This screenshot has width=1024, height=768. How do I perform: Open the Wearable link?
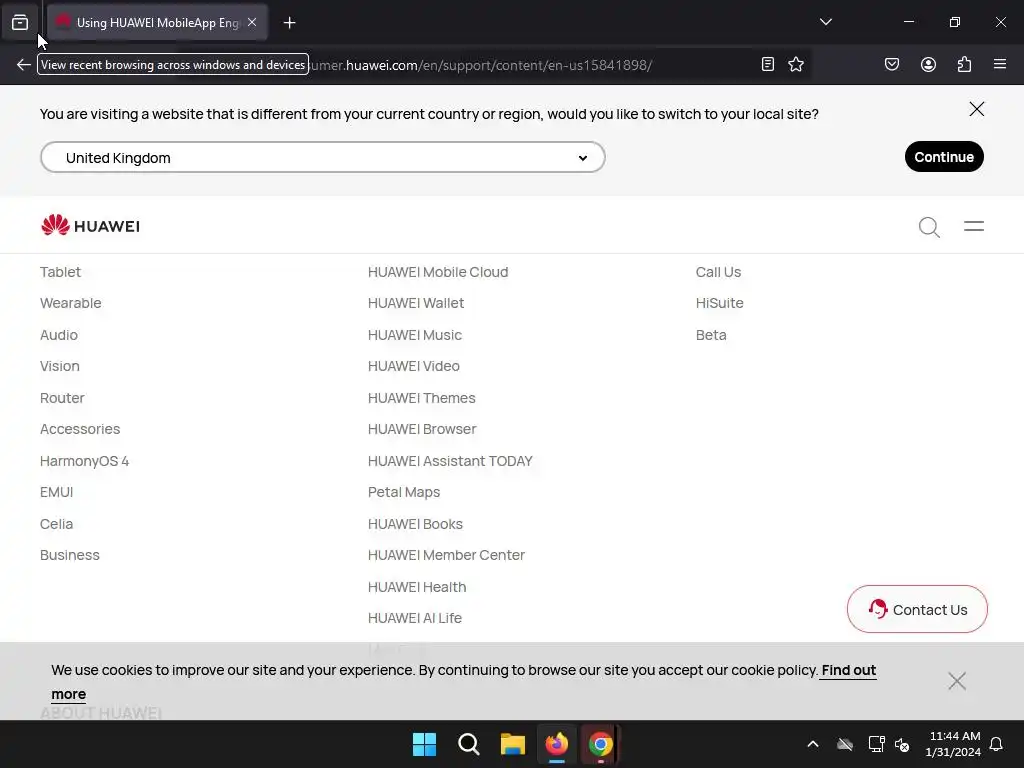pyautogui.click(x=71, y=304)
